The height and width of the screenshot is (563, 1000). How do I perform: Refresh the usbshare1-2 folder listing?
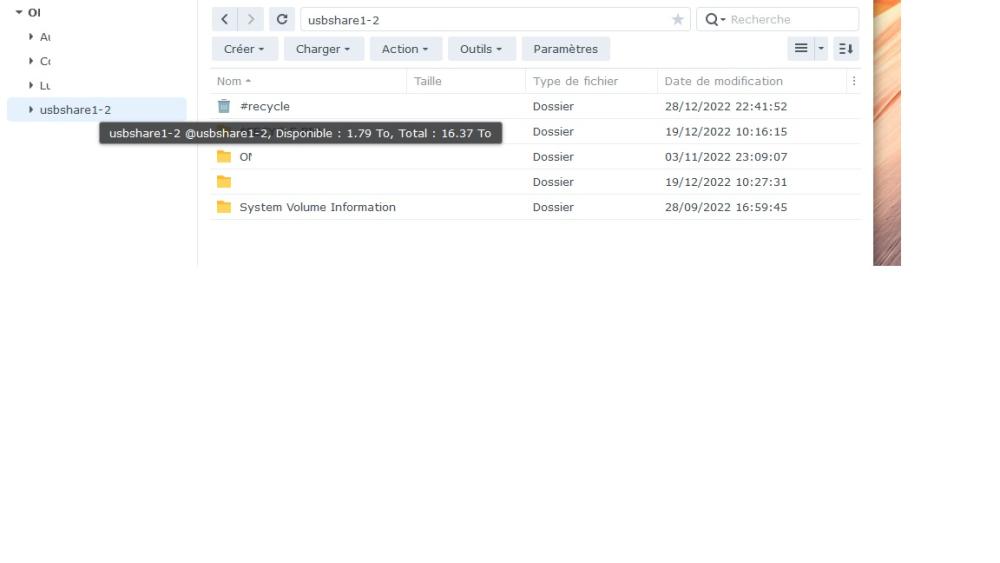click(x=282, y=20)
